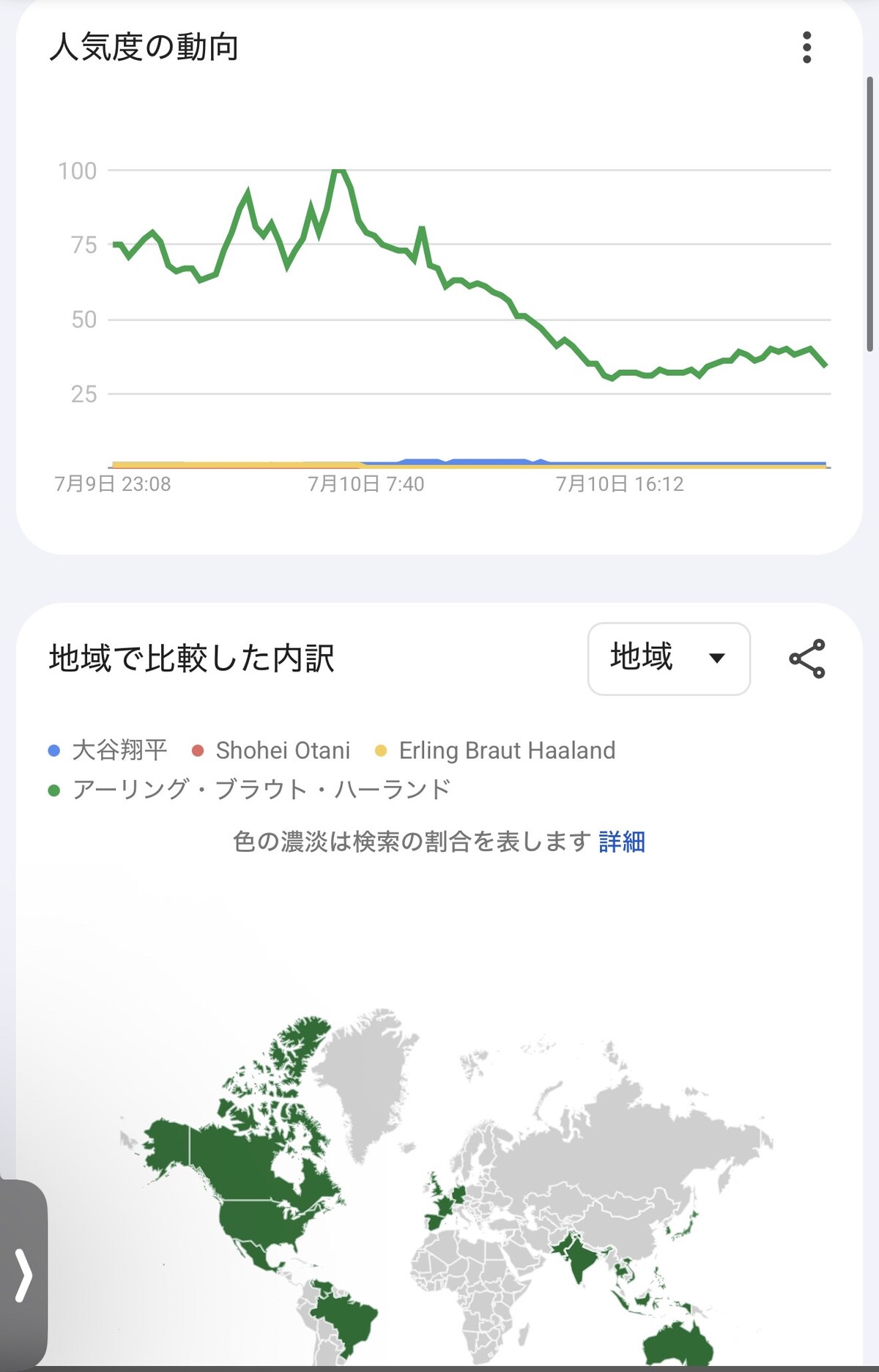Select the green アーリング・ブラウト・ハーランド legend dot
This screenshot has width=879, height=1372.
click(53, 790)
